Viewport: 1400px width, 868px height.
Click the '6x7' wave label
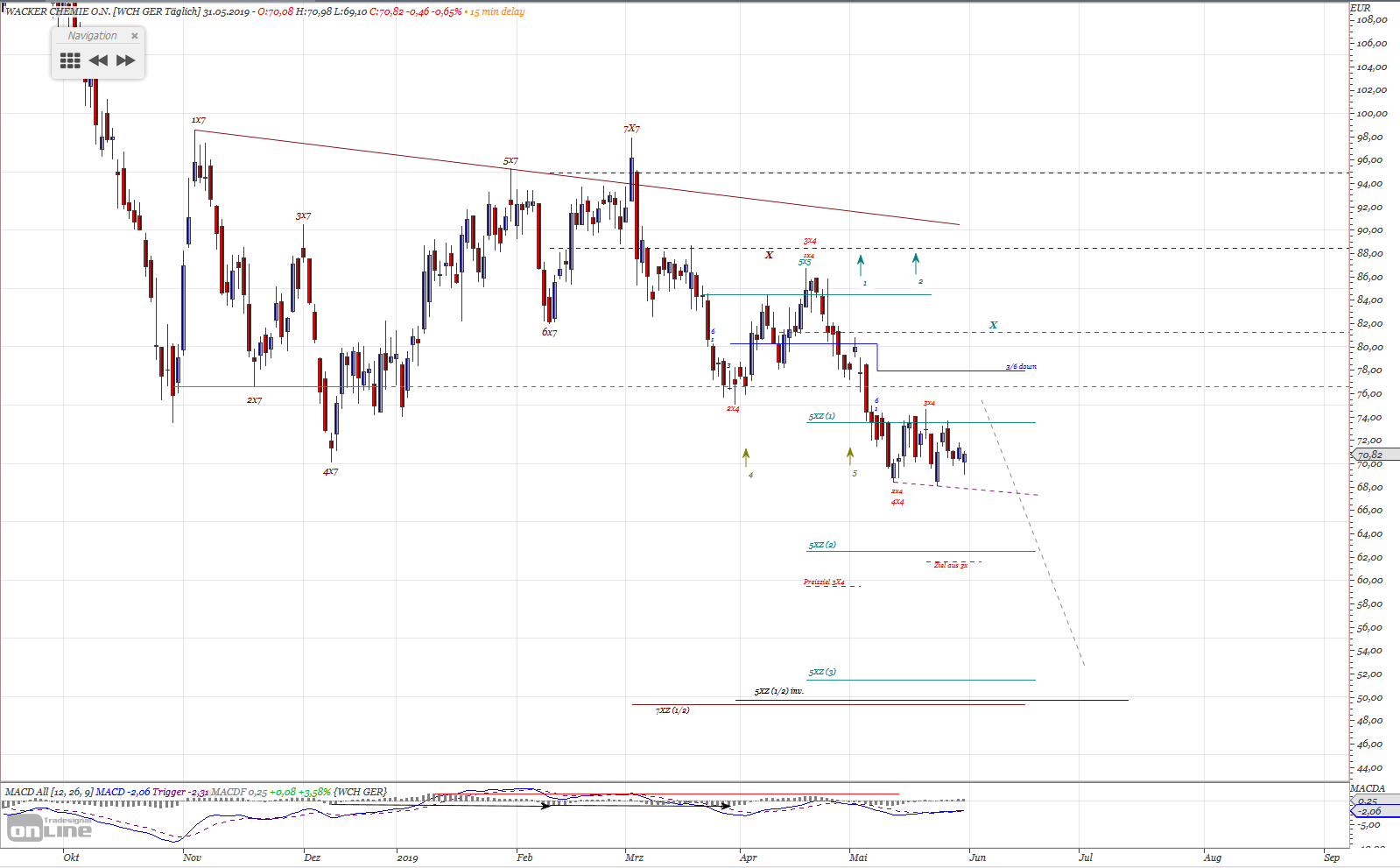(549, 333)
